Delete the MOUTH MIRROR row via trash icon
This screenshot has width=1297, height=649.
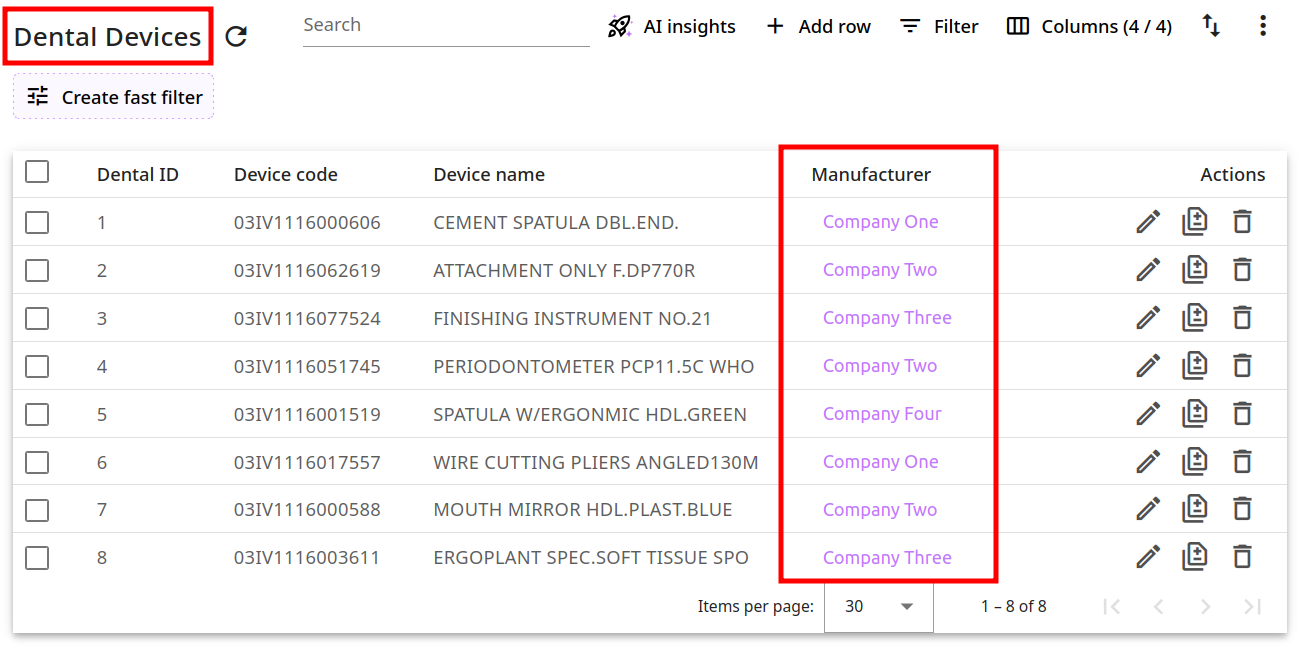(x=1242, y=510)
